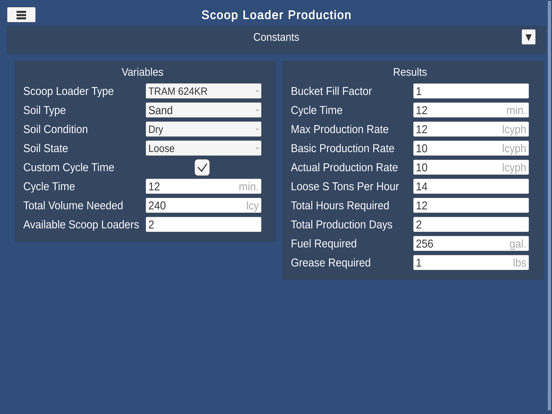Click the Variables panel heading
Screen dimensions: 552x414
click(x=142, y=72)
